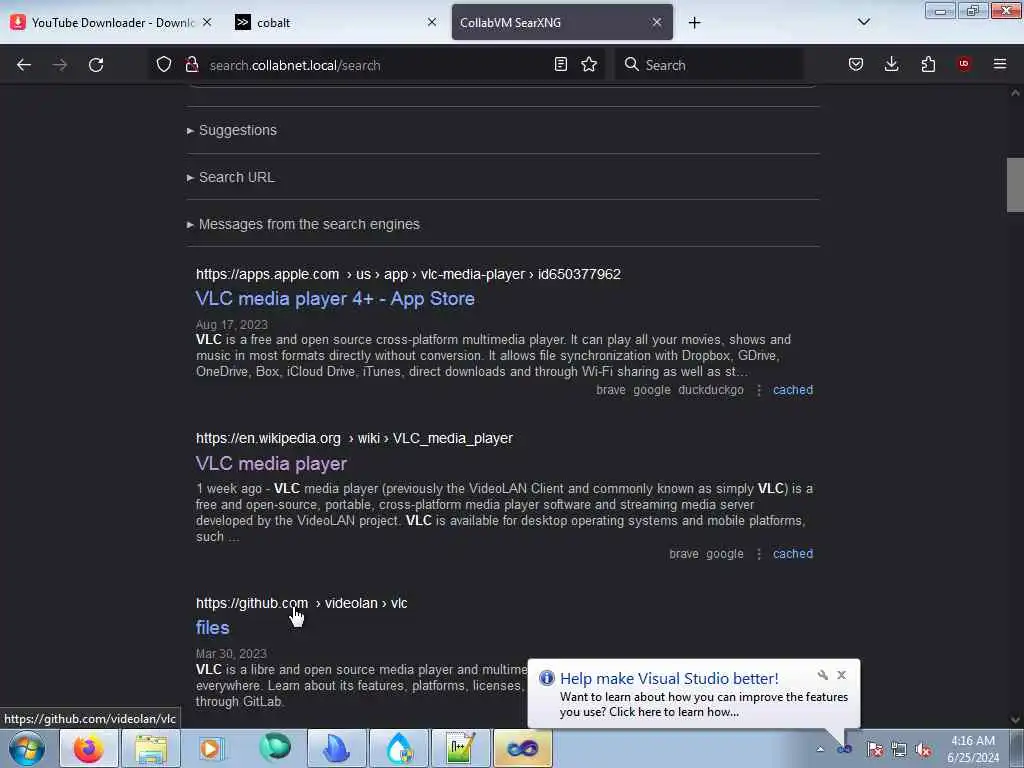The image size is (1024, 768).
Task: Click the en.wikipedia.org result URL
Action: pyautogui.click(x=355, y=438)
